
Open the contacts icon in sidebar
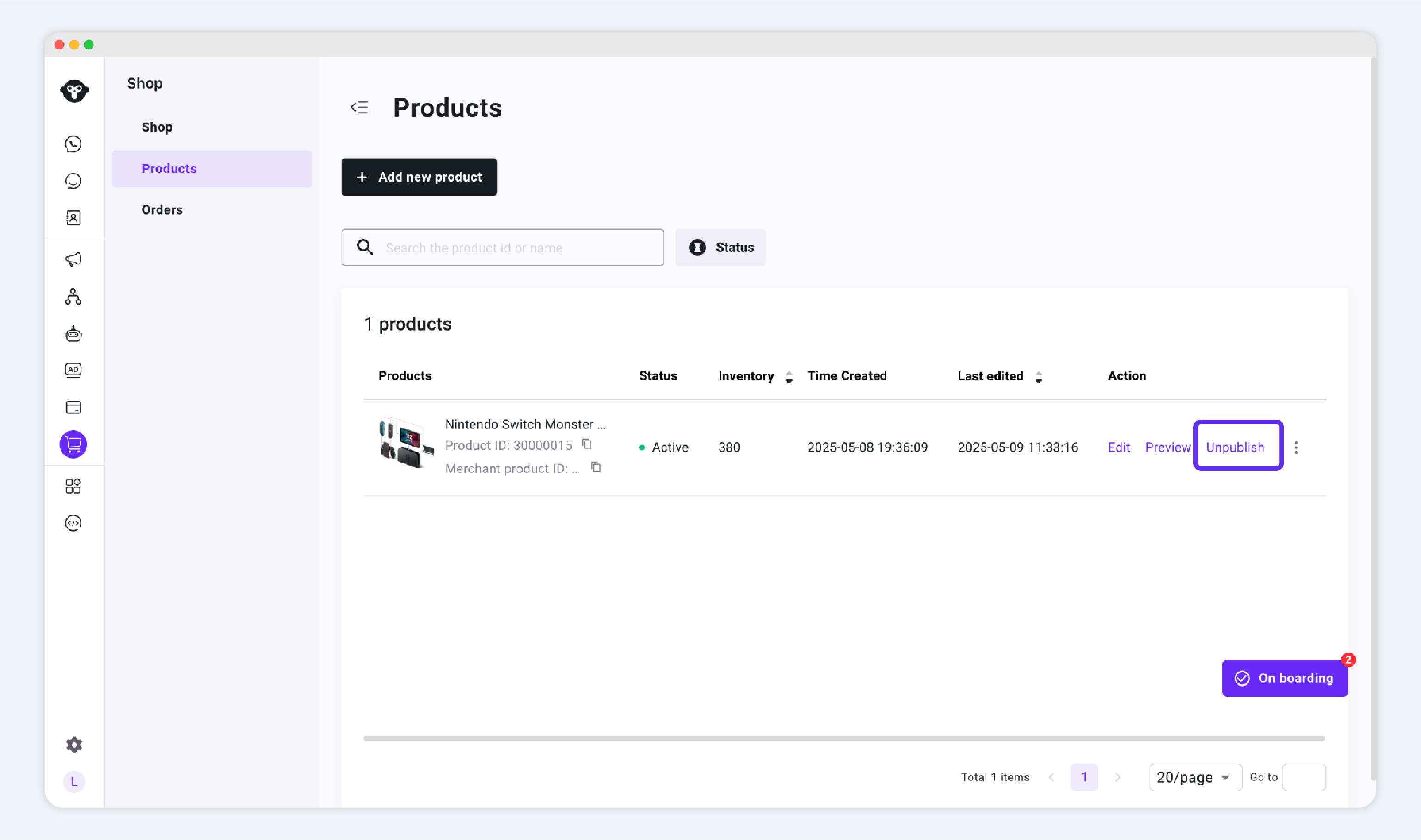click(x=73, y=218)
